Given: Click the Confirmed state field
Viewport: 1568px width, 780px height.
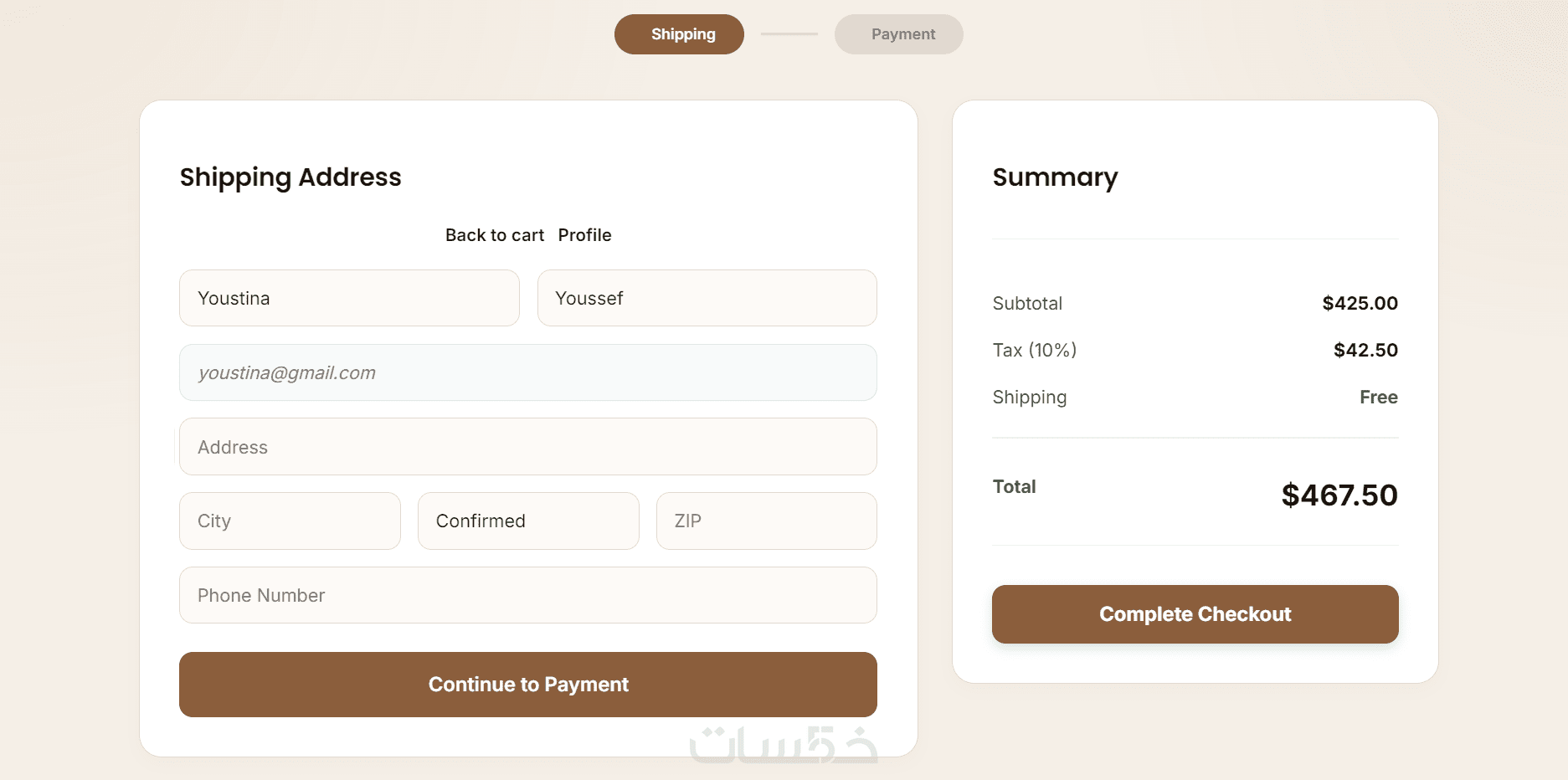Looking at the screenshot, I should pyautogui.click(x=528, y=521).
